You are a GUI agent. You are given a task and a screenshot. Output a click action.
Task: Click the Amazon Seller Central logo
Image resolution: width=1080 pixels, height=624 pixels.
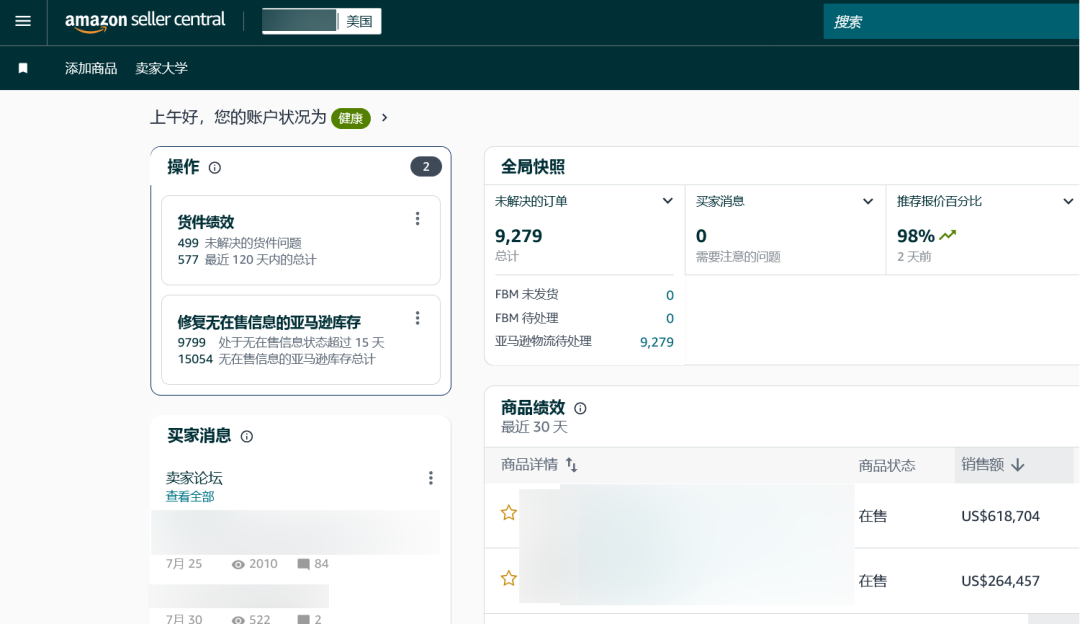click(145, 20)
